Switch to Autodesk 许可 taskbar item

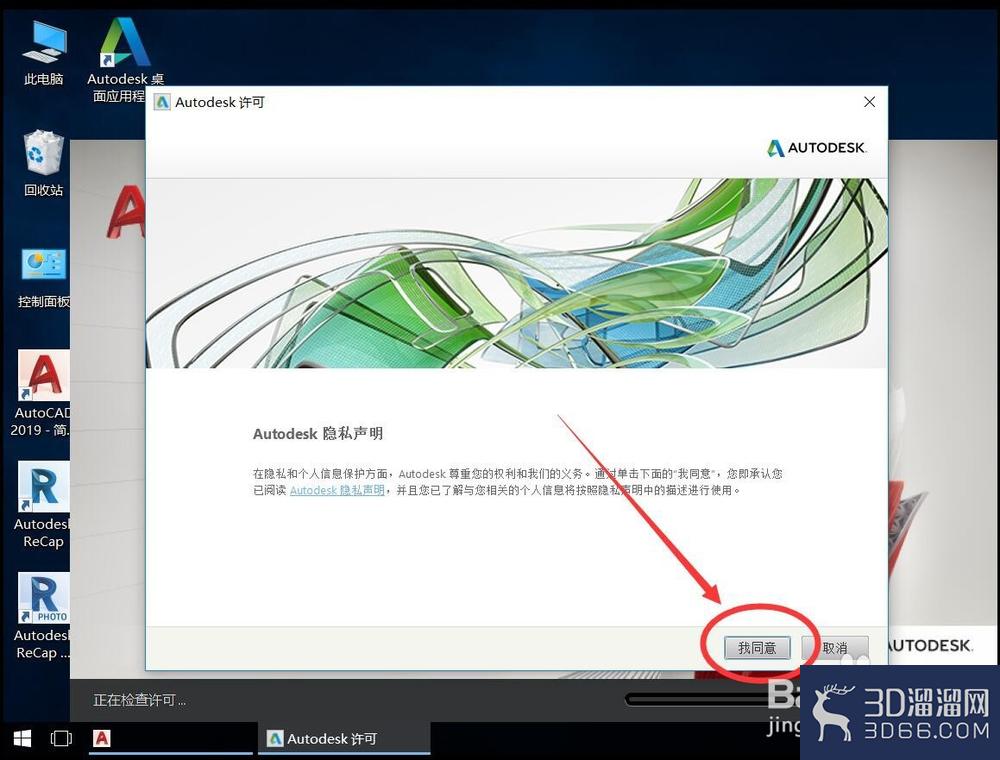(x=344, y=738)
